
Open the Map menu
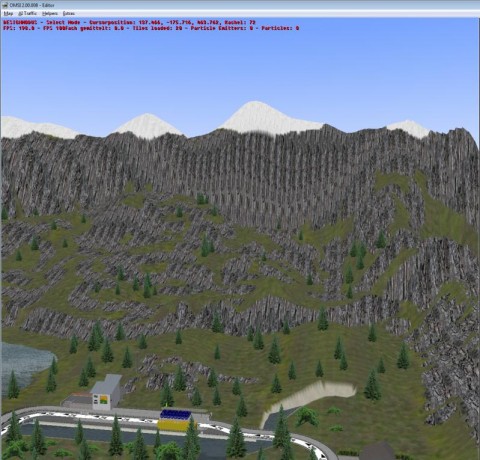(x=8, y=13)
